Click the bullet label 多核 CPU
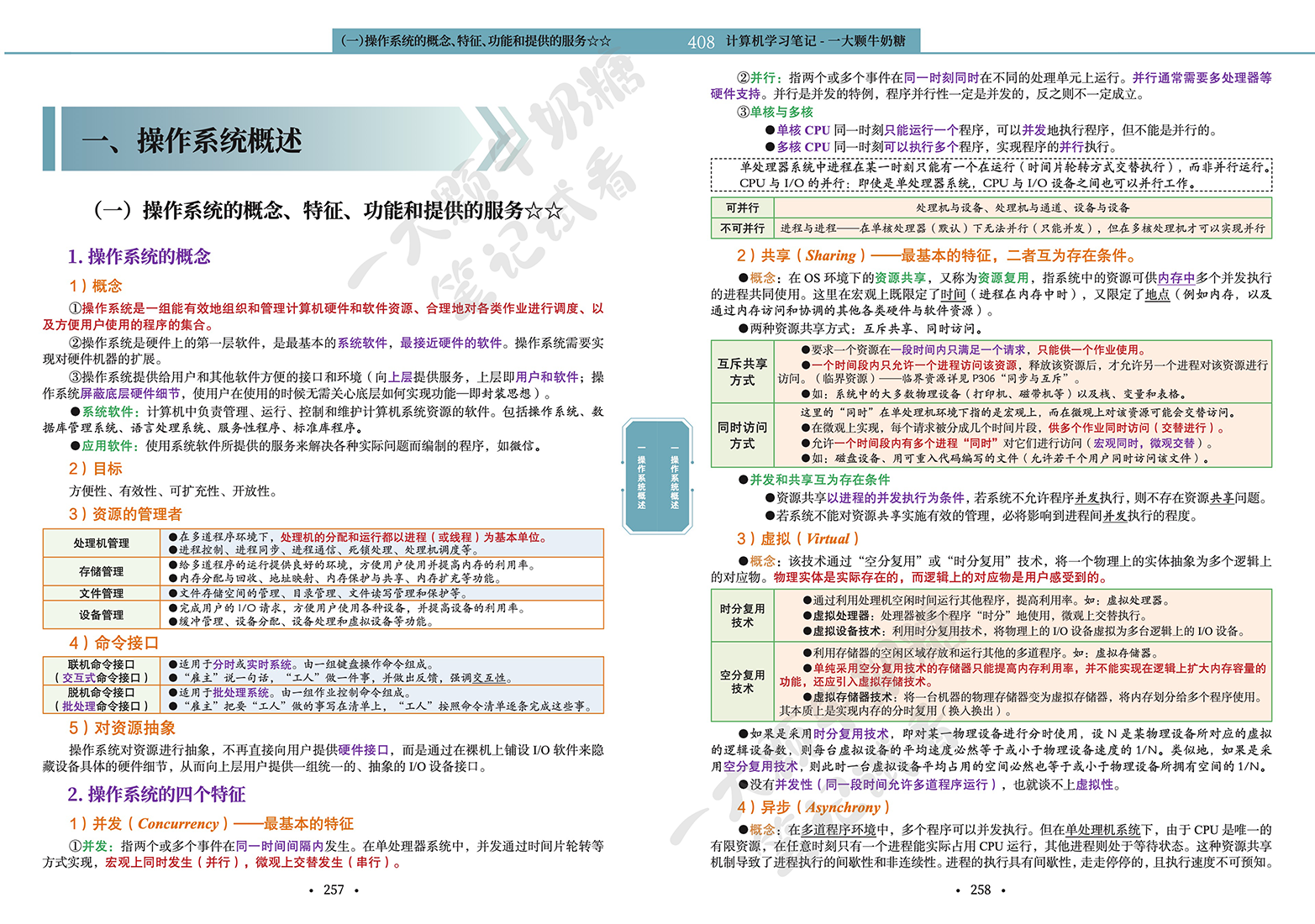 click(x=803, y=147)
